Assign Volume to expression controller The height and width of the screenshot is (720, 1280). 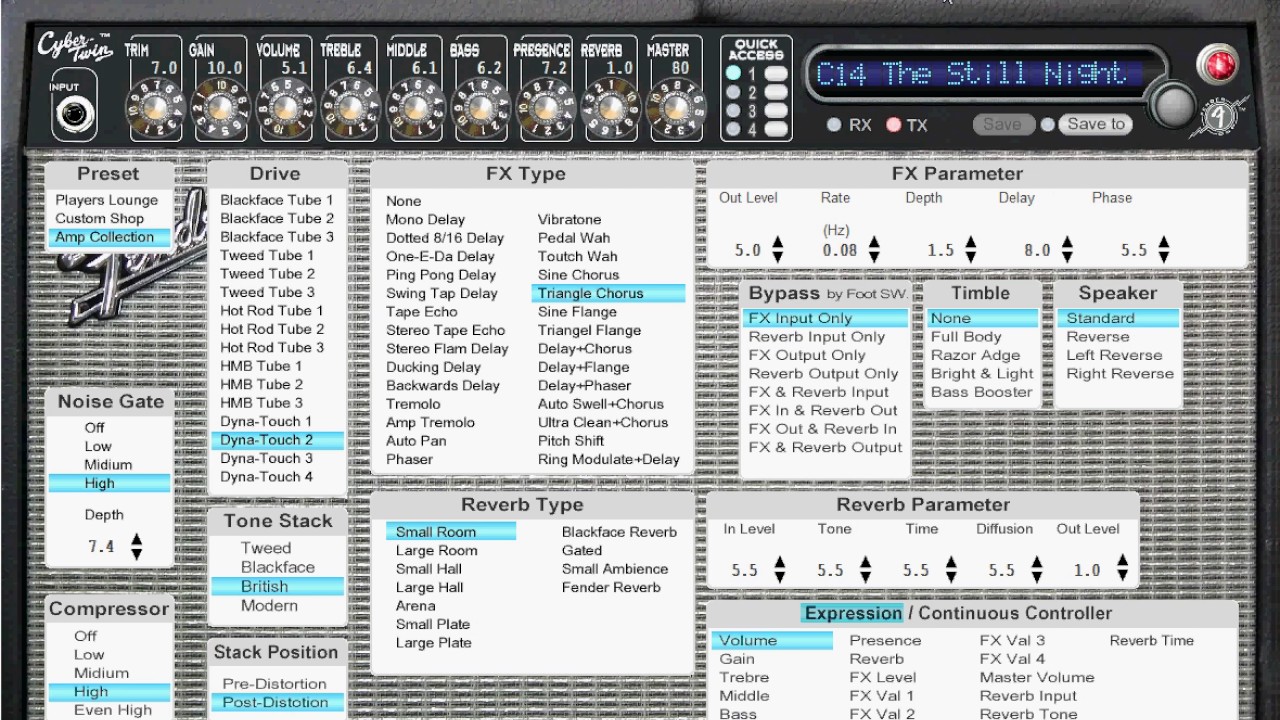tap(772, 640)
